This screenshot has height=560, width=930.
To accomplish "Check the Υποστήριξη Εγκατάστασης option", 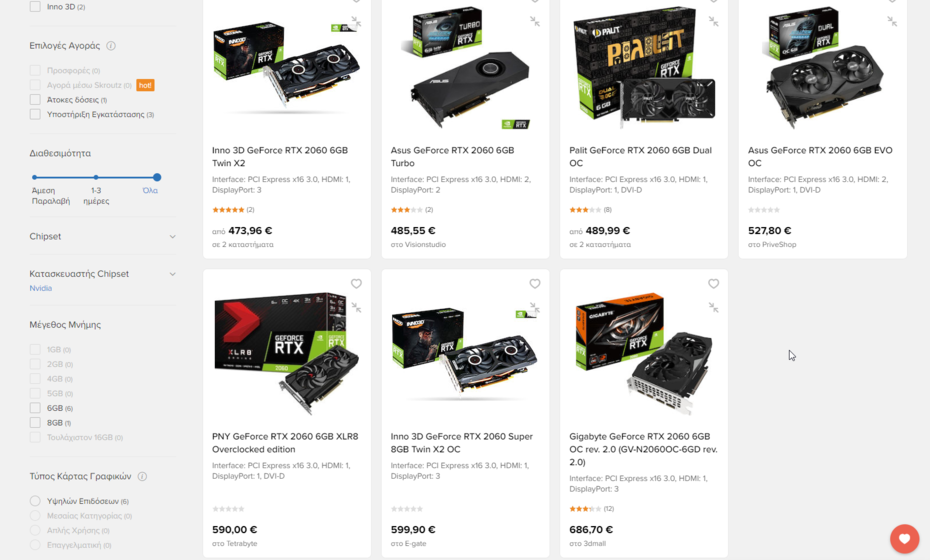I will click(35, 114).
